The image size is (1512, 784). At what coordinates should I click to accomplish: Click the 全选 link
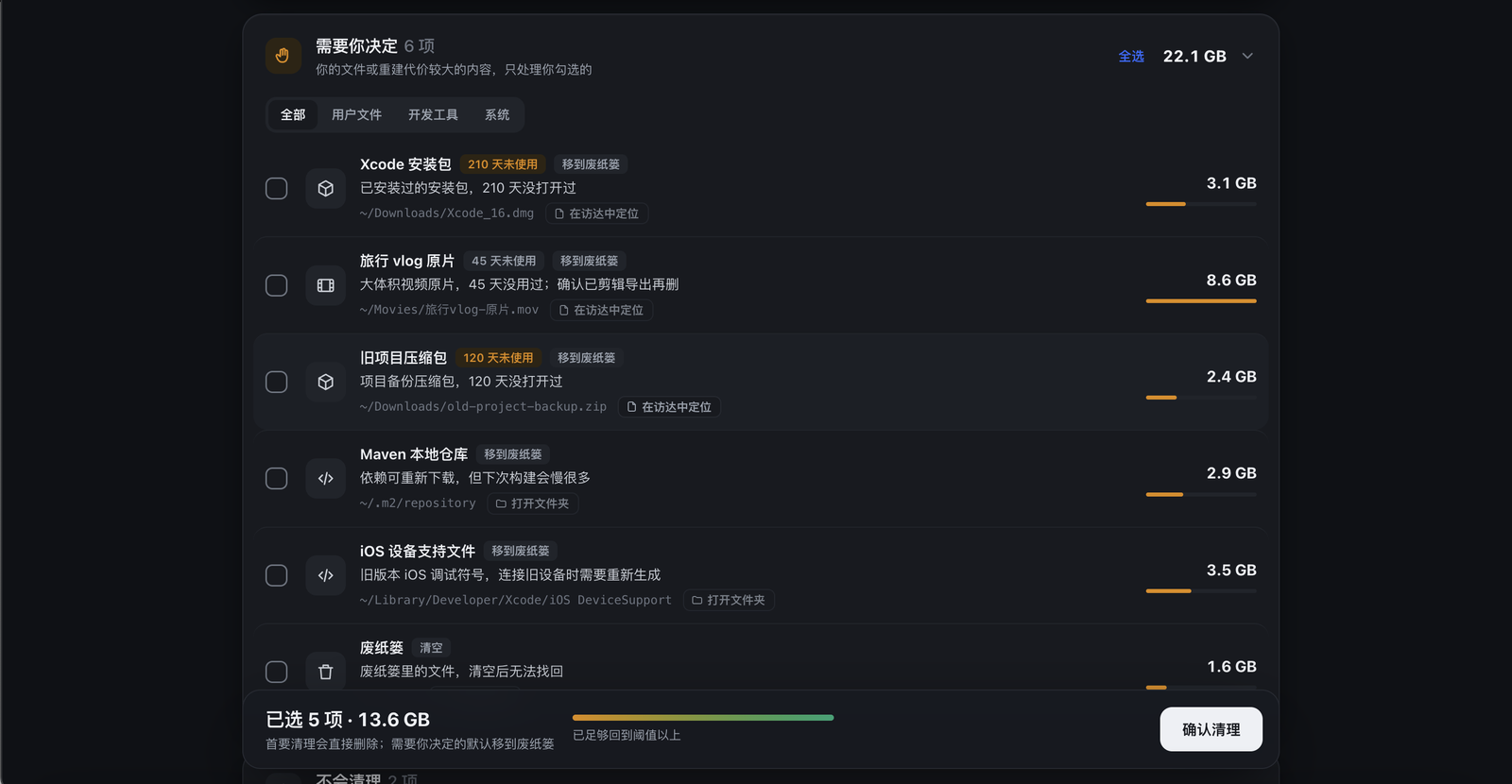point(1131,57)
